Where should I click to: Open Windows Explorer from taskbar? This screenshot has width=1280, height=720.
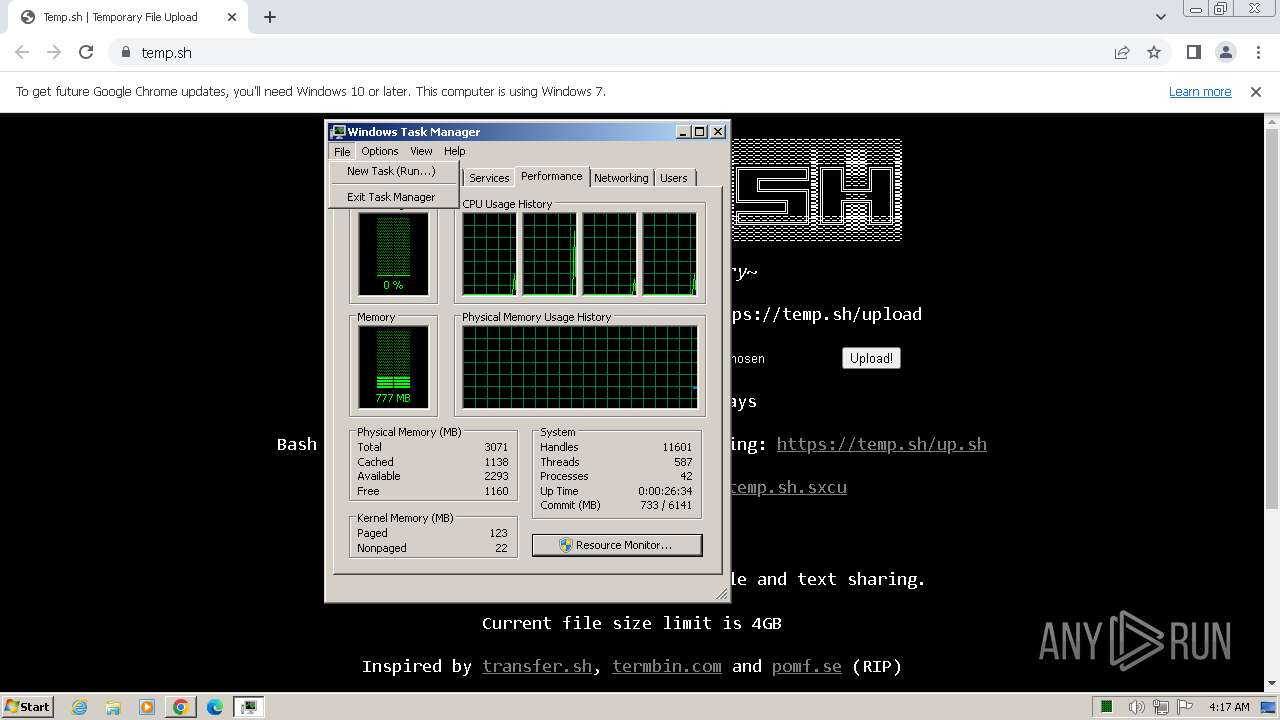113,707
